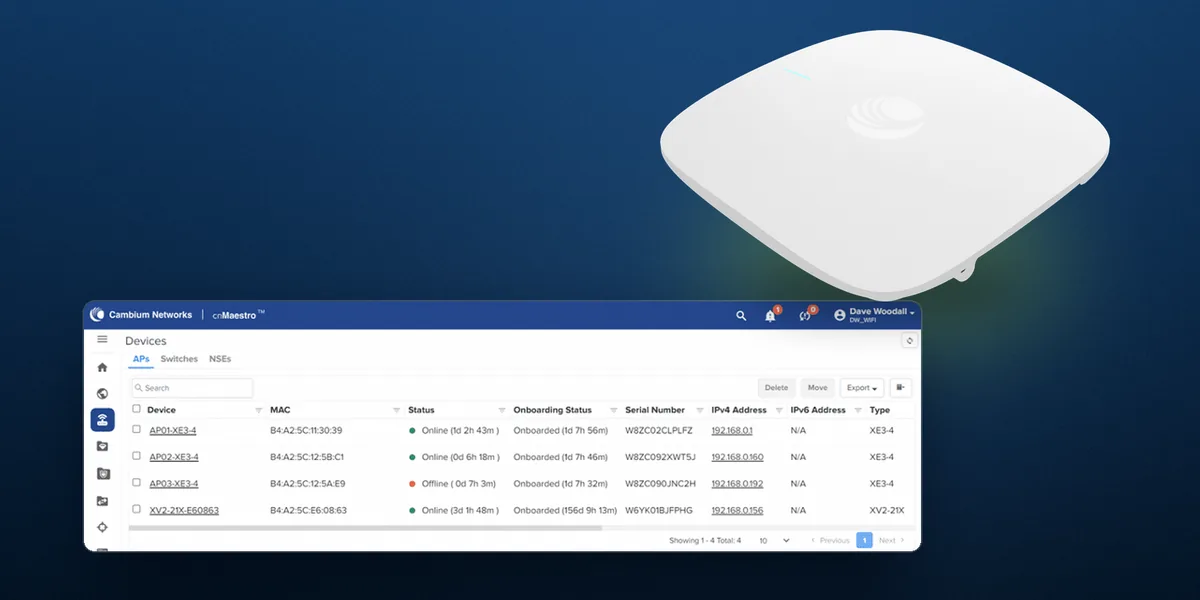Click the sidebar icon third below Devices
This screenshot has height=600, width=1200.
point(102,501)
